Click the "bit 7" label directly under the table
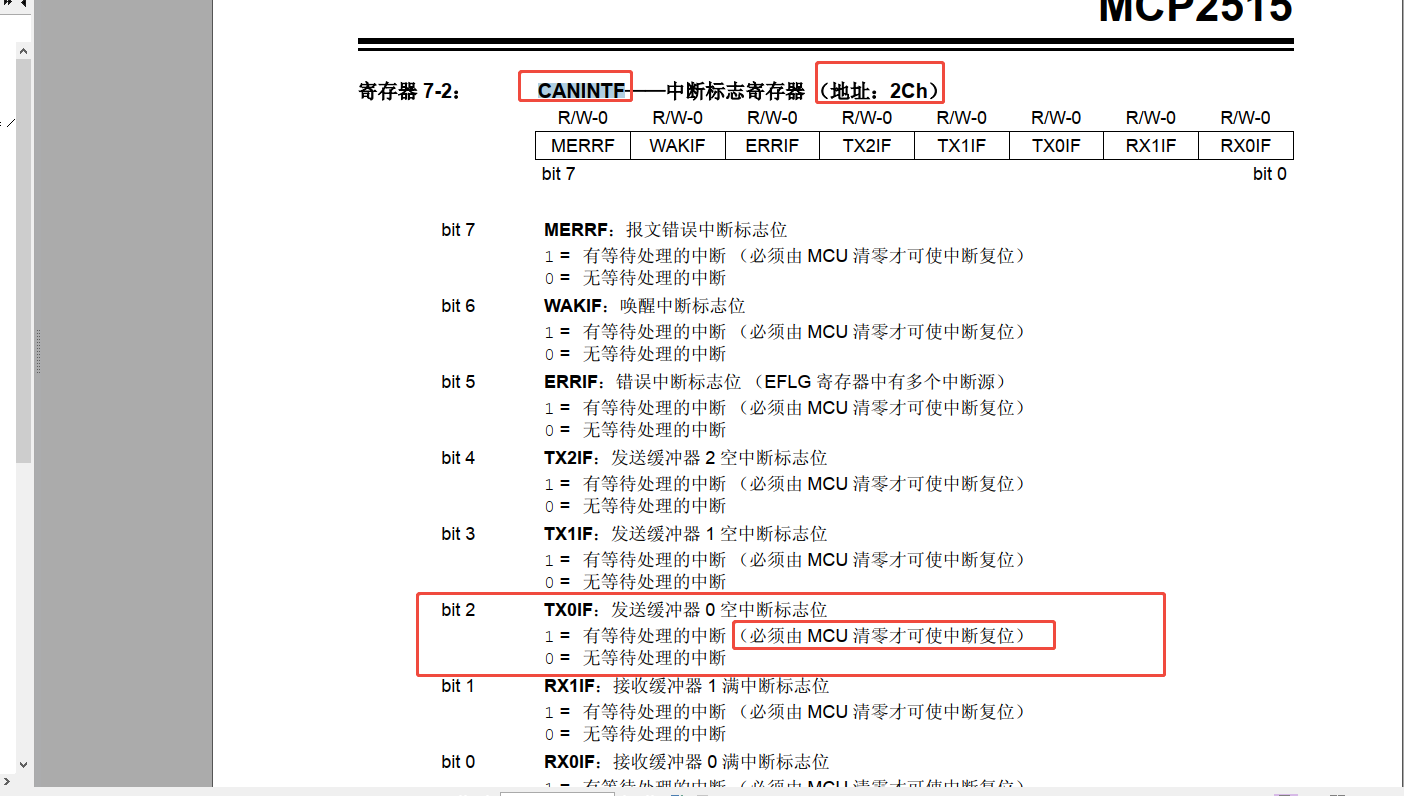 coord(558,174)
